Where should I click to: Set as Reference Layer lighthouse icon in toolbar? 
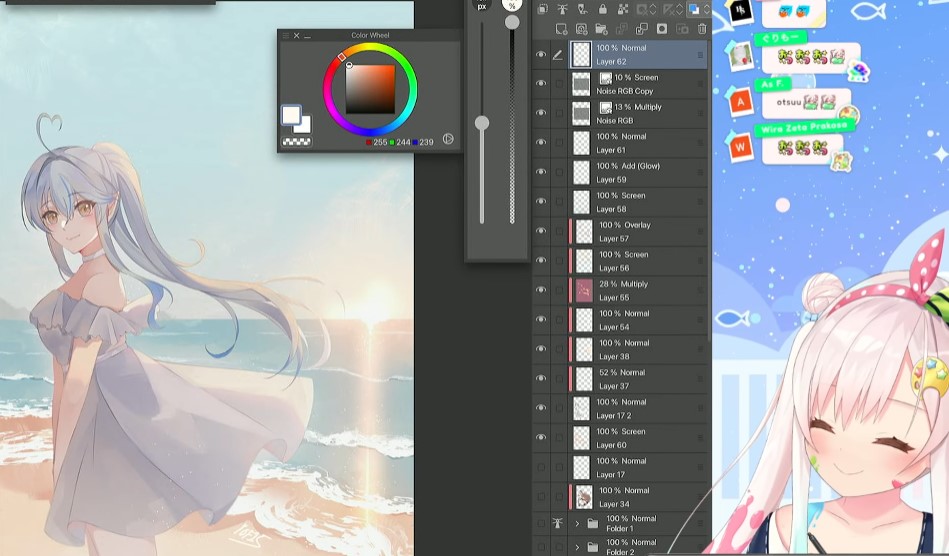(562, 9)
